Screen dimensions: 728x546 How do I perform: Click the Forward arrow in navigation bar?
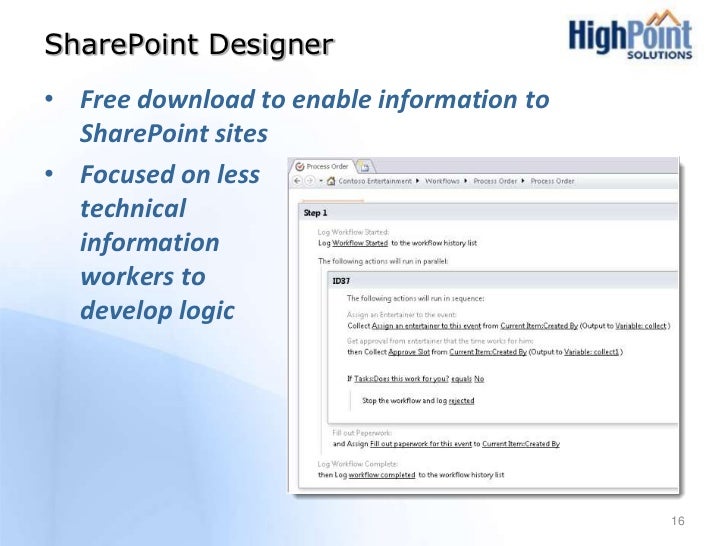click(x=309, y=181)
